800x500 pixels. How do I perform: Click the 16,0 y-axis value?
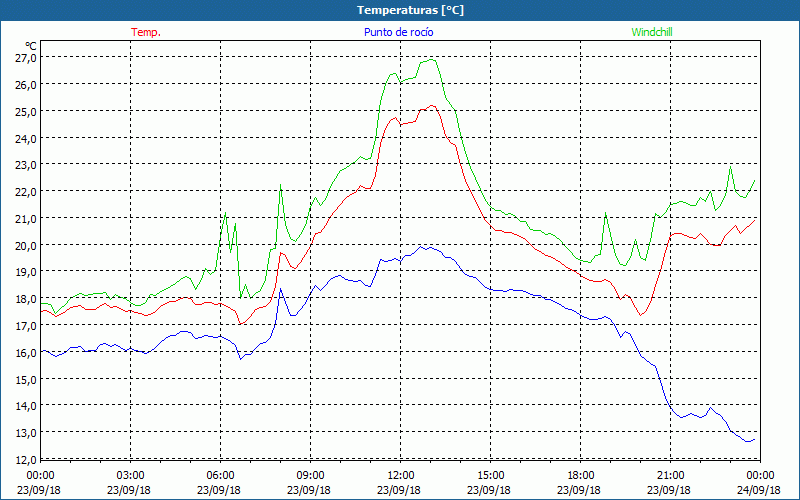[x=26, y=353]
